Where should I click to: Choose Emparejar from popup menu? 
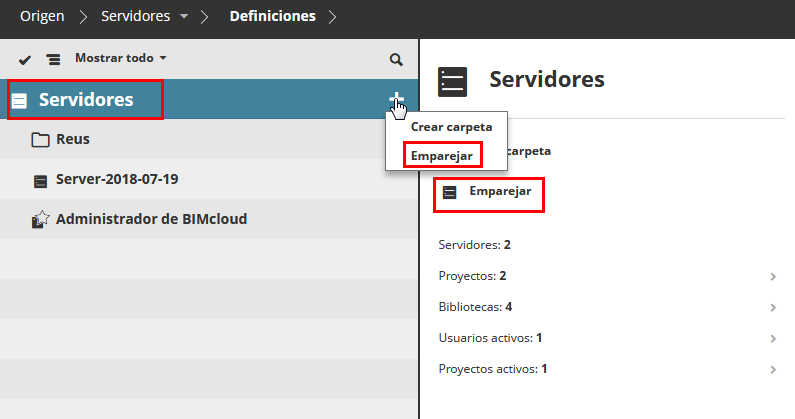(x=442, y=156)
